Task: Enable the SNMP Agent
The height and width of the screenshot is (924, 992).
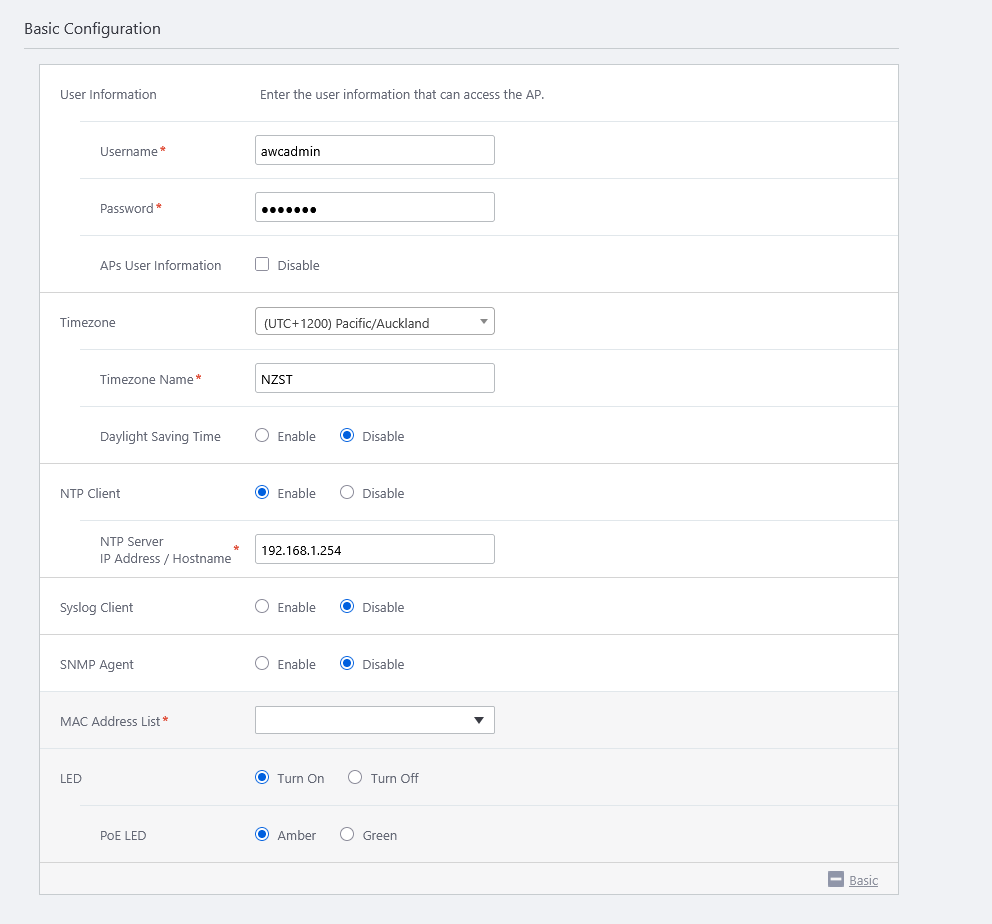Action: 263,664
